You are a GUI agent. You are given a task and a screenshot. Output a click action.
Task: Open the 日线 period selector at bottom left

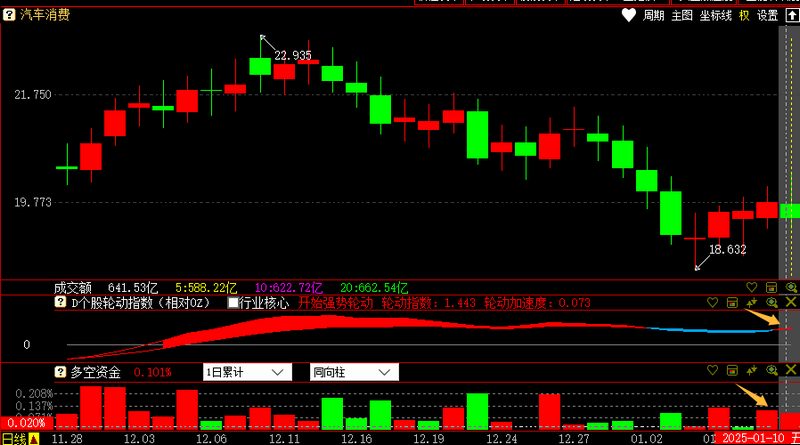coord(14,438)
